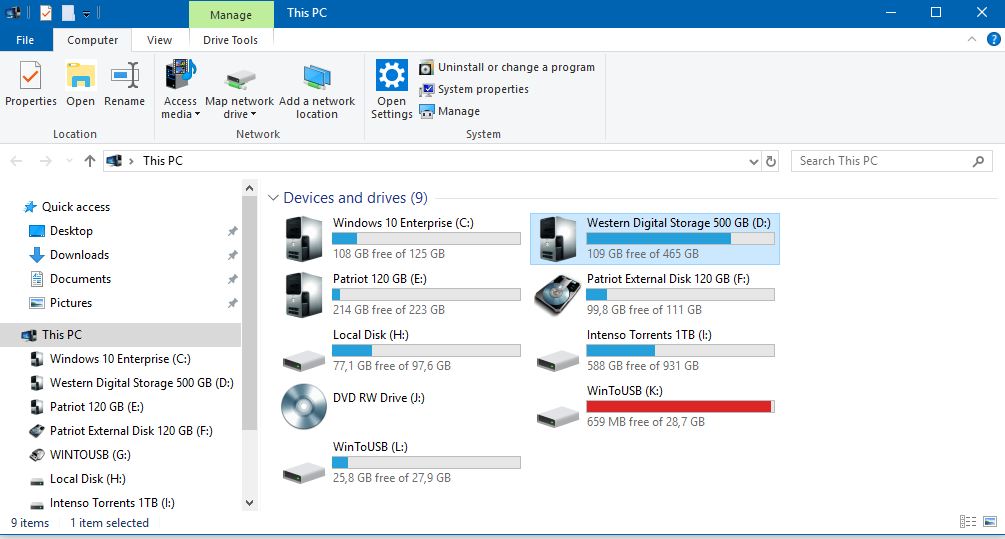The height and width of the screenshot is (539, 1005).
Task: Switch to Large icons view icon
Action: point(990,522)
